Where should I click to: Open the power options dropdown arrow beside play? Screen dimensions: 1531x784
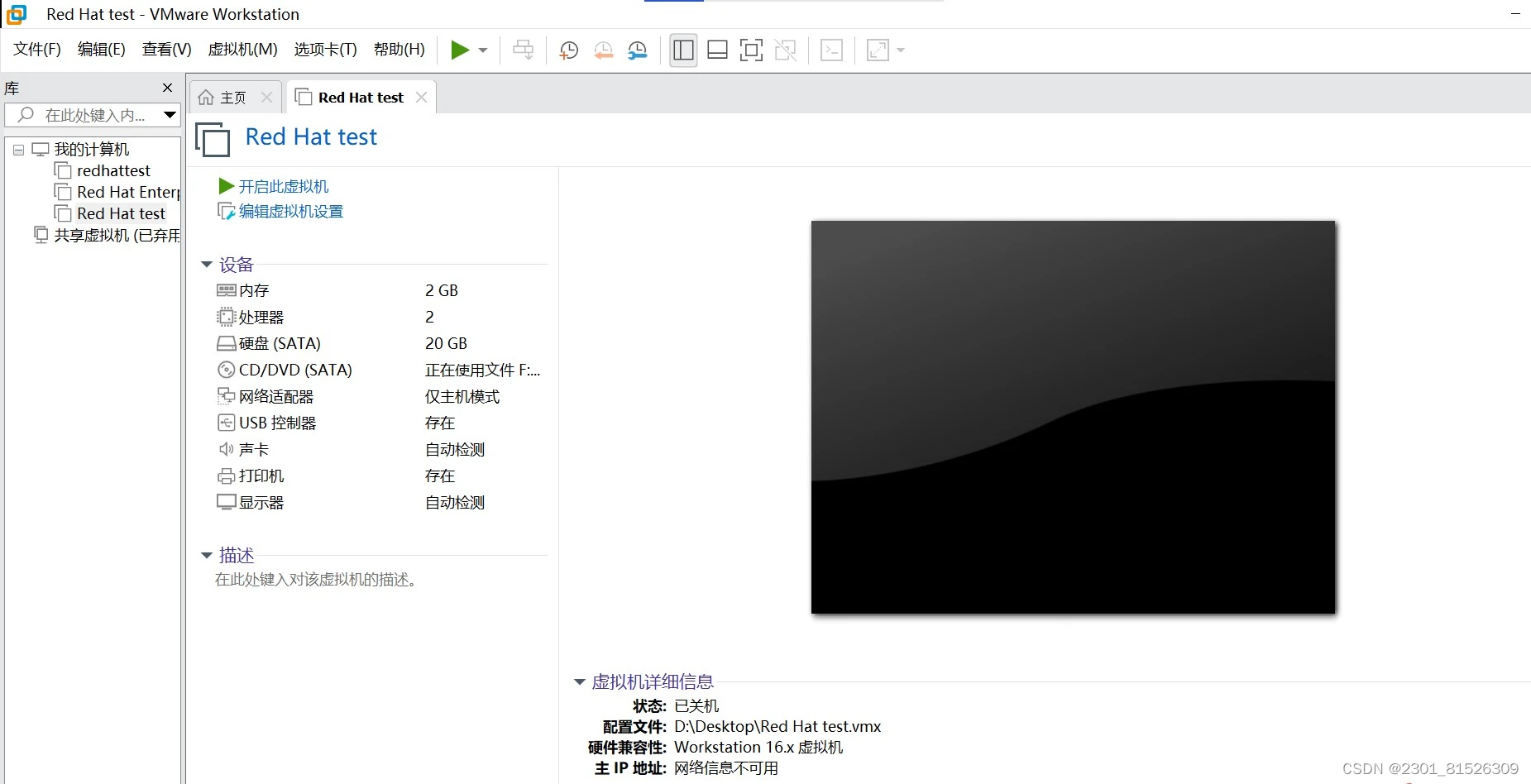[483, 50]
